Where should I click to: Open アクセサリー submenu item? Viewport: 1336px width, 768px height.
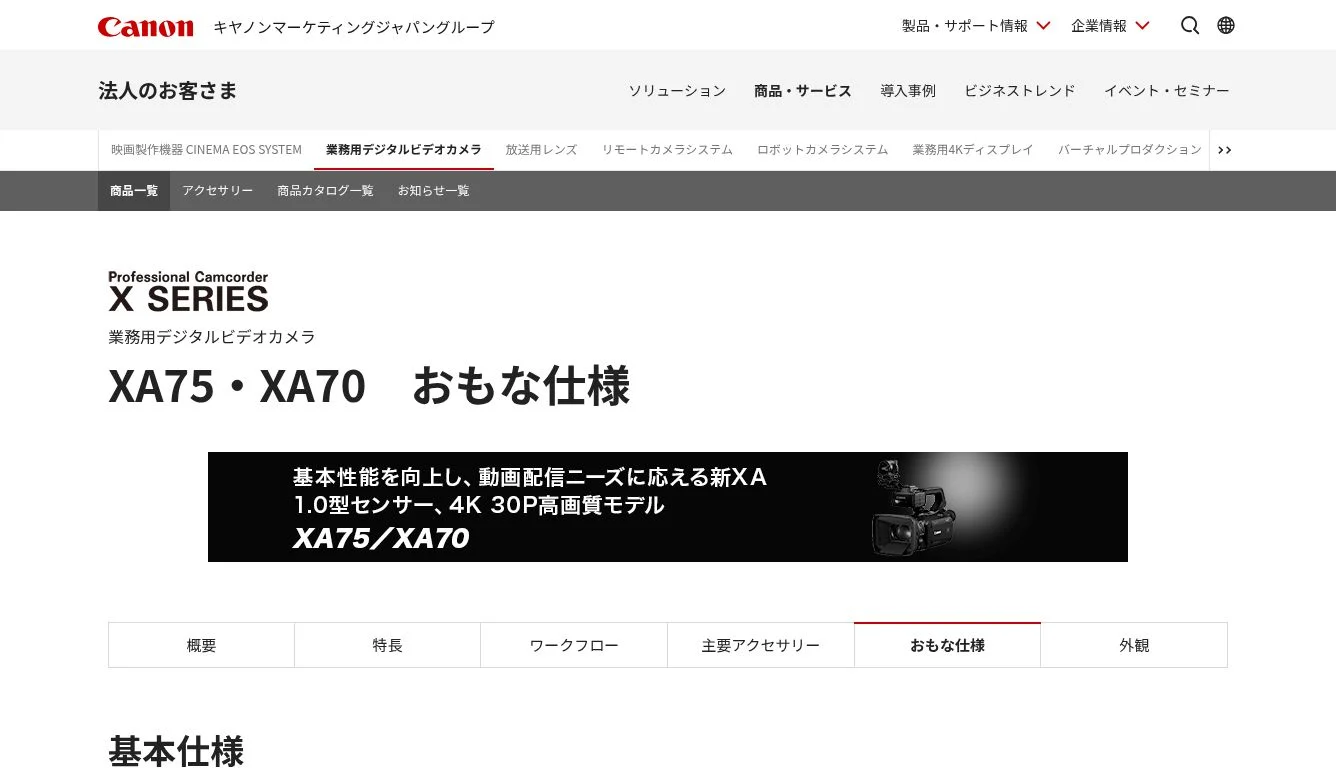(x=217, y=191)
